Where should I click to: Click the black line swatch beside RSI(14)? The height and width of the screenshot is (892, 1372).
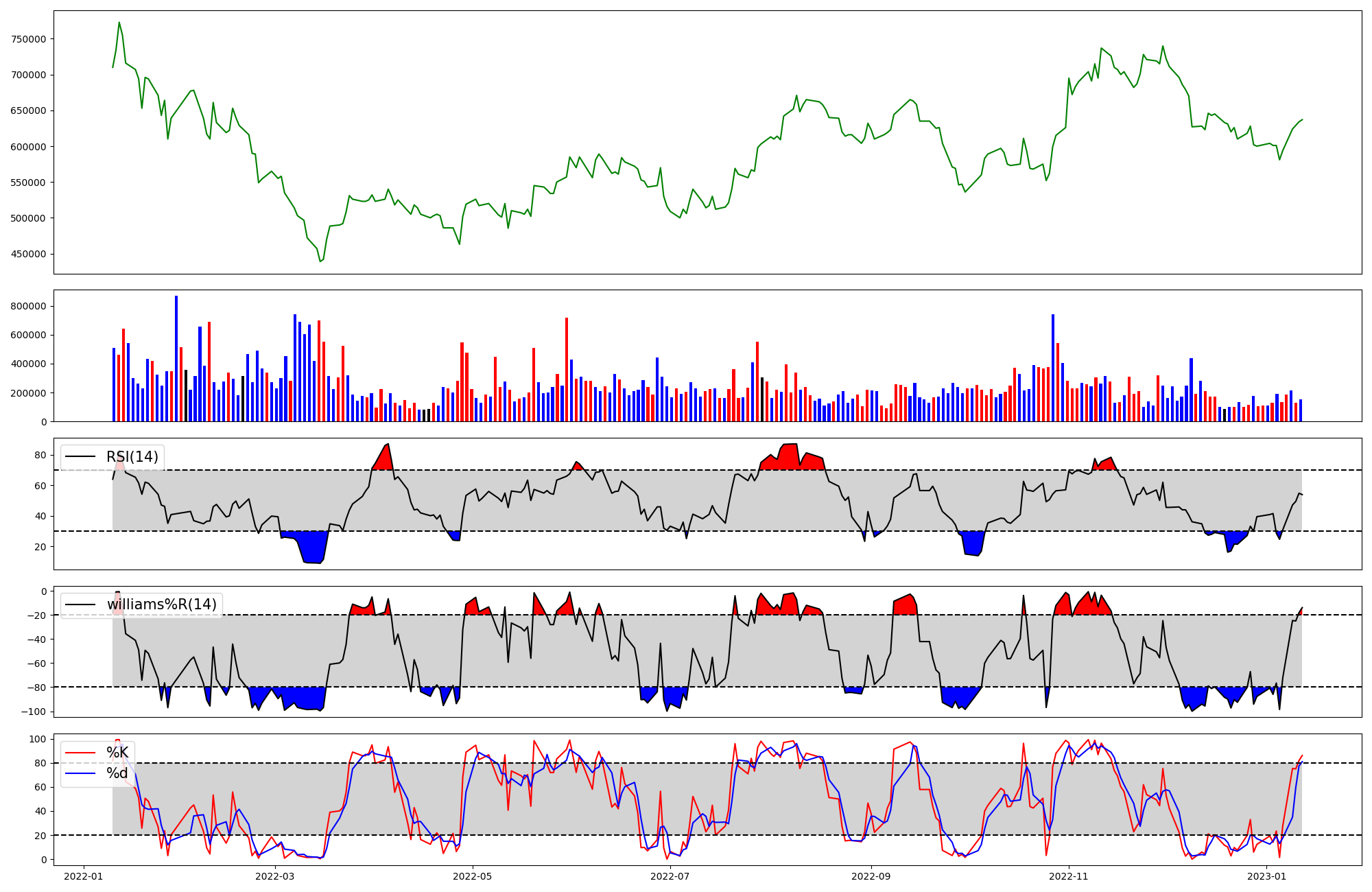(80, 457)
